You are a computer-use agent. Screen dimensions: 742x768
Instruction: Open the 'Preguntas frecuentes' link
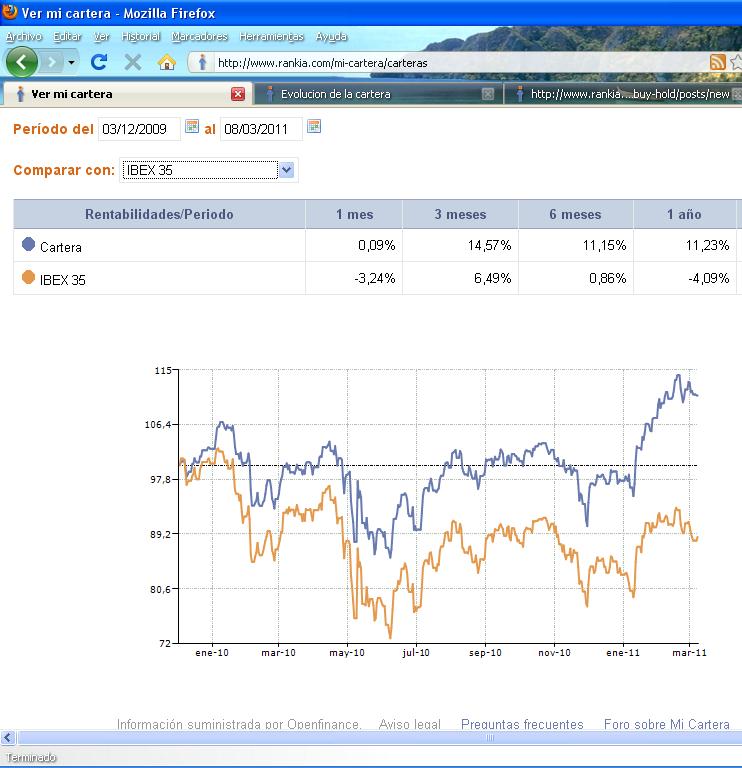(522, 724)
